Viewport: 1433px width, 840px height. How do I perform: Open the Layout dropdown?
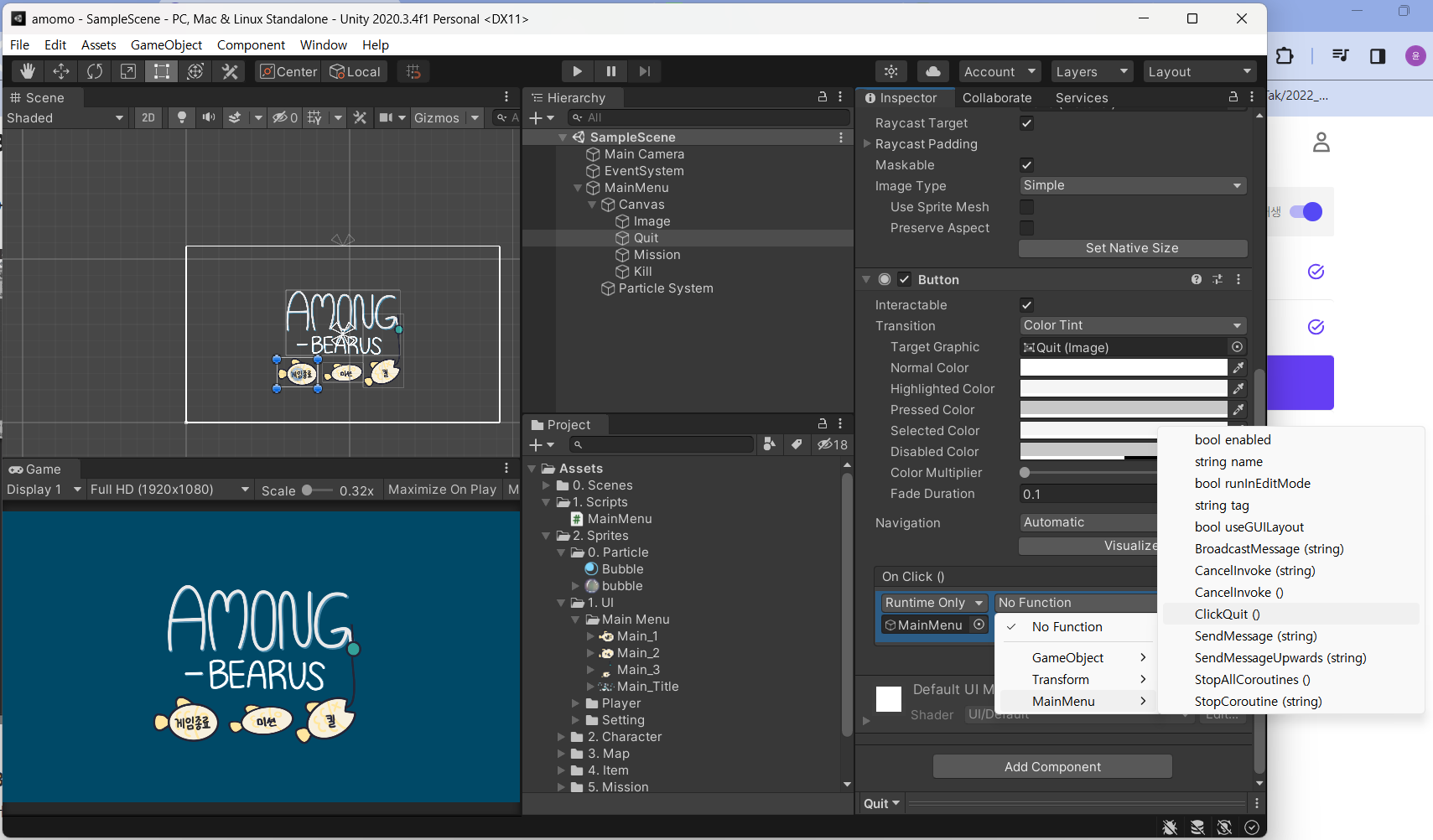click(1200, 71)
